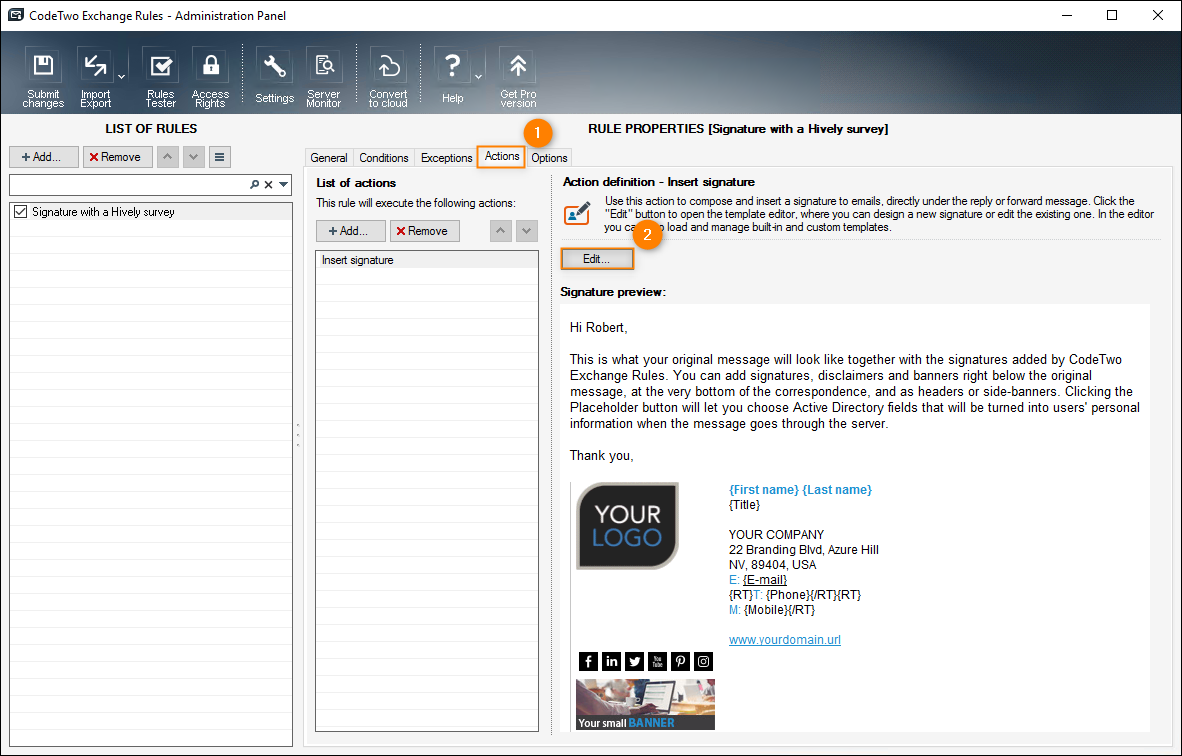Click the {E-mail} link in signature
The width and height of the screenshot is (1182, 756).
click(x=764, y=580)
